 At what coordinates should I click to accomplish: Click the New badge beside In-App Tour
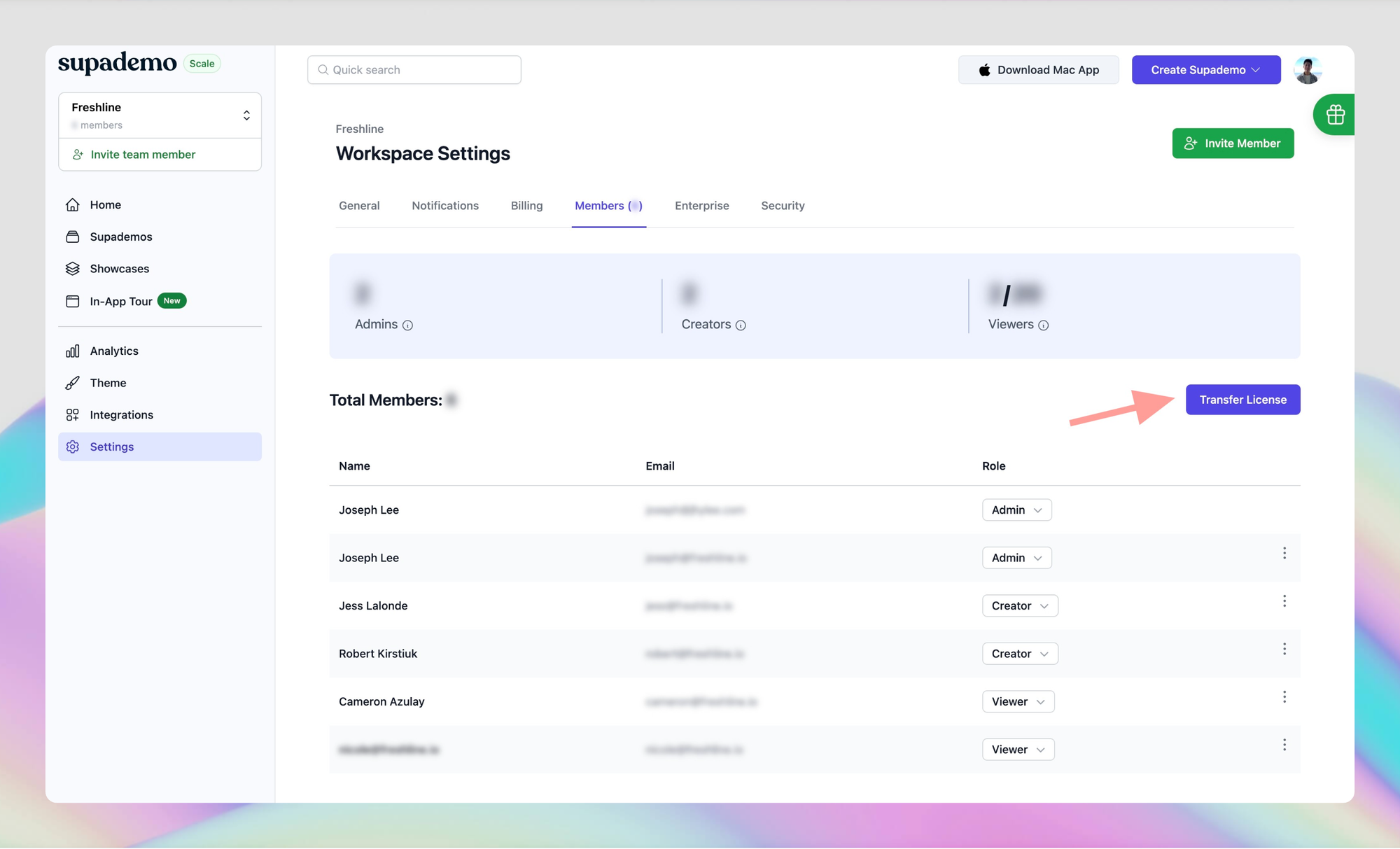(171, 301)
